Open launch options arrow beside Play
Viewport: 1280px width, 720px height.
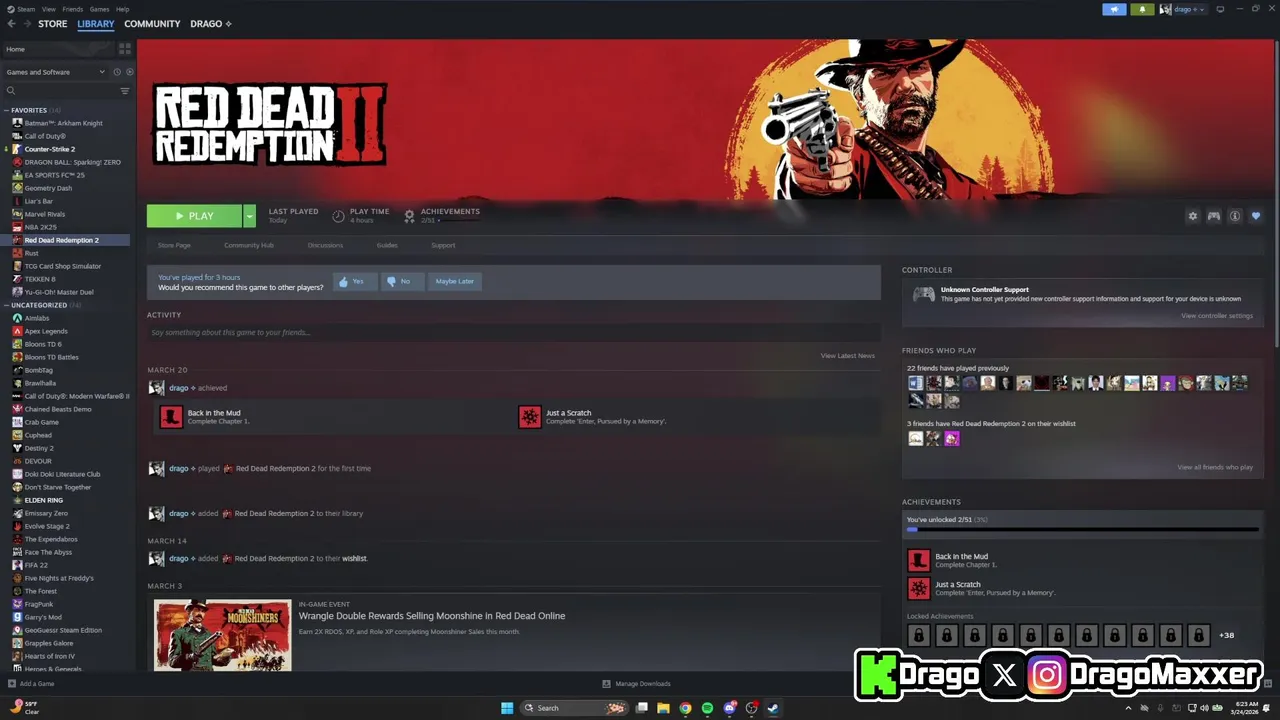249,216
